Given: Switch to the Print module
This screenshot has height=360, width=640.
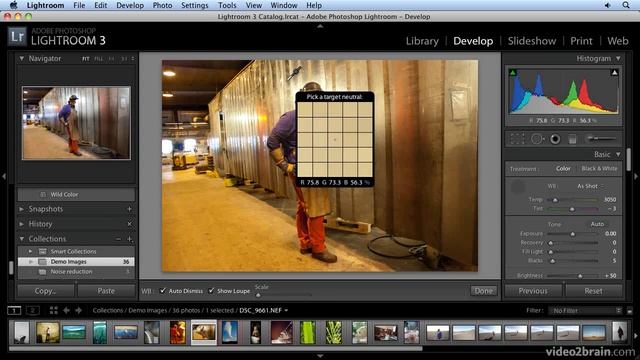Looking at the screenshot, I should (581, 41).
